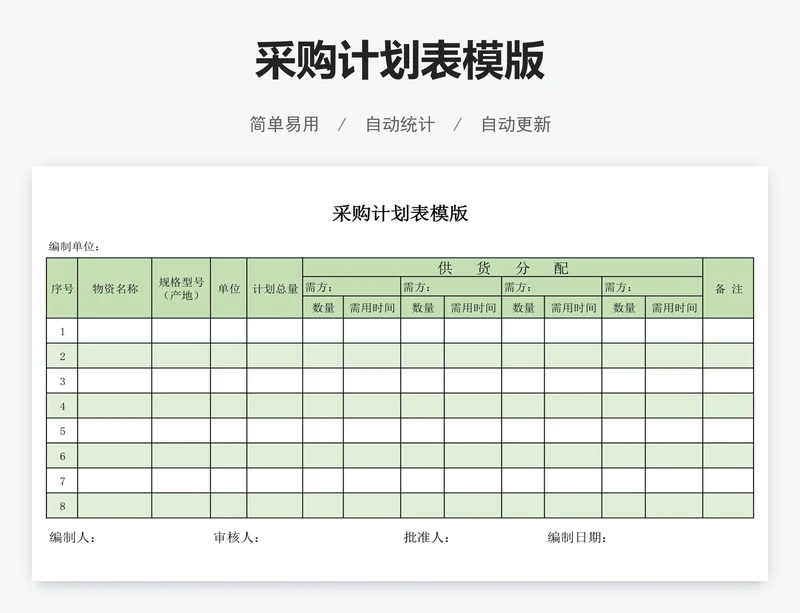This screenshot has height=613, width=800.
Task: Select the second 数量 sub-header cell
Action: click(422, 307)
